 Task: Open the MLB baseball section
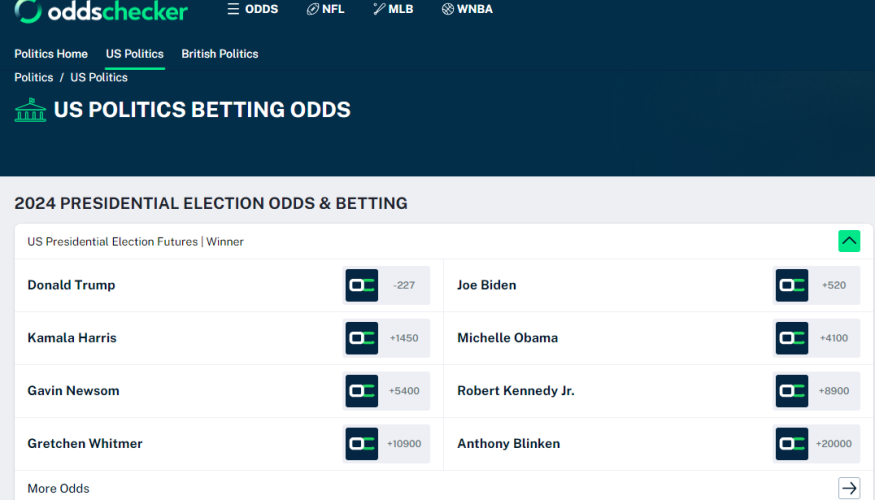click(393, 9)
